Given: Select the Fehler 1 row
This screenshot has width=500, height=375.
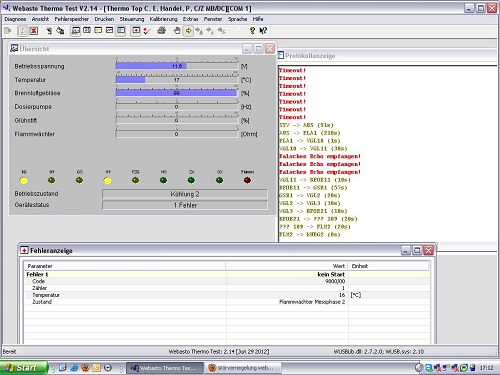Looking at the screenshot, I should pos(227,274).
